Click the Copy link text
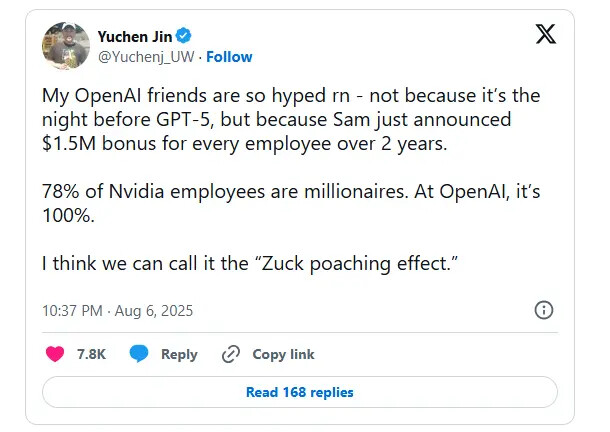 (x=283, y=354)
